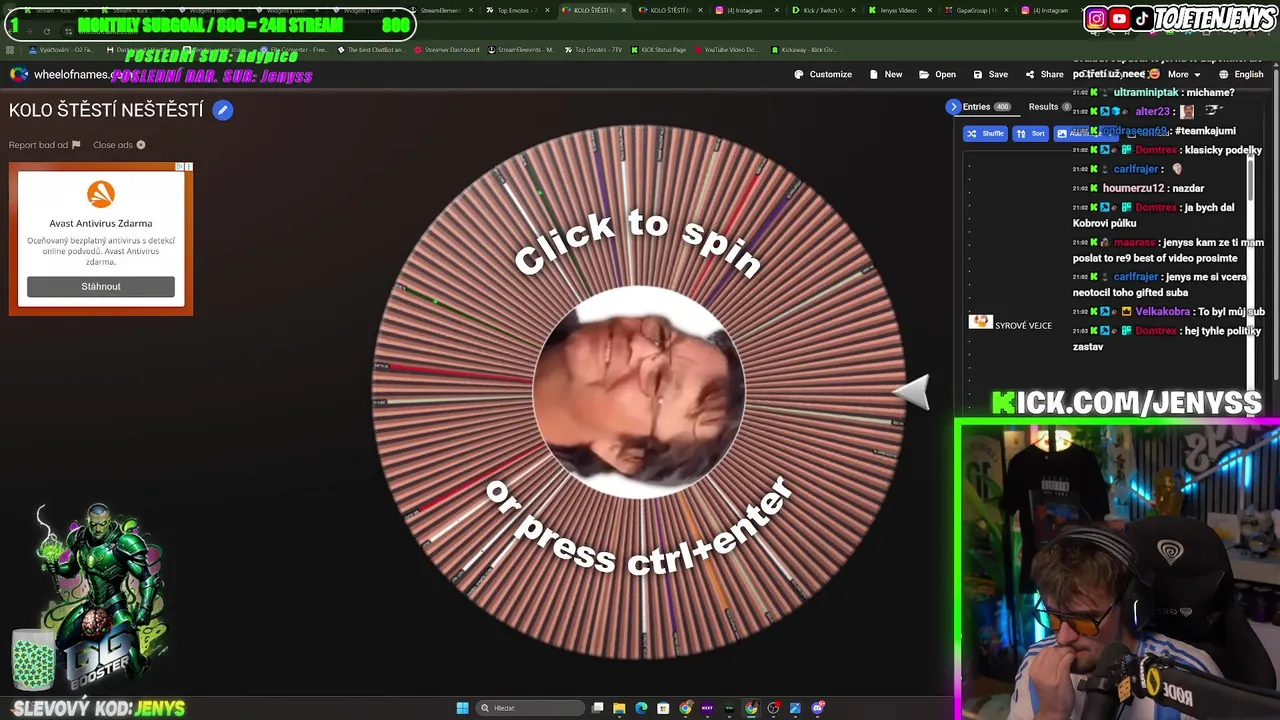The width and height of the screenshot is (1280, 720).
Task: Collapse entries panel with chevron button
Action: coord(953,107)
